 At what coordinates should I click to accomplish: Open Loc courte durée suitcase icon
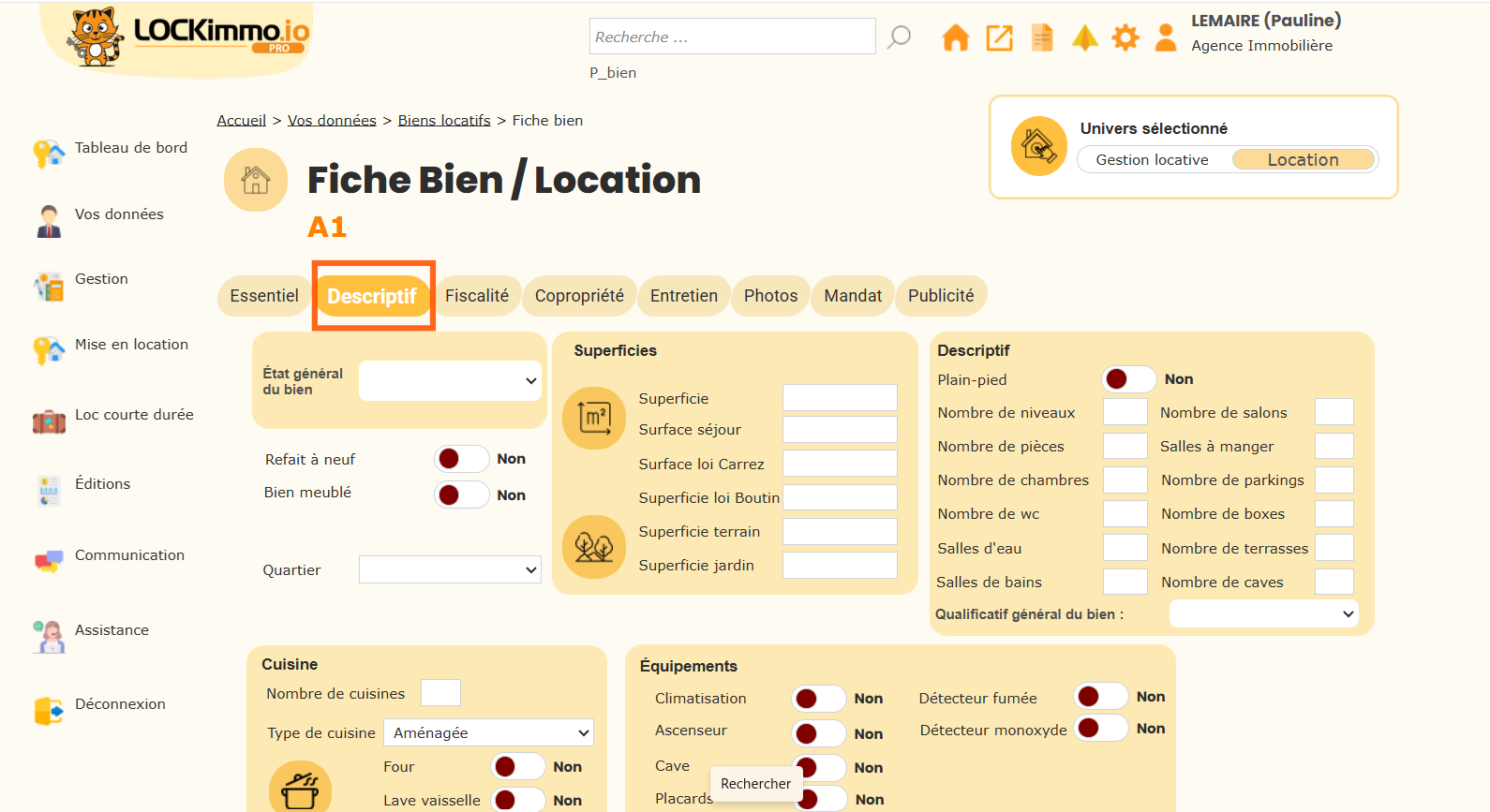click(x=49, y=422)
